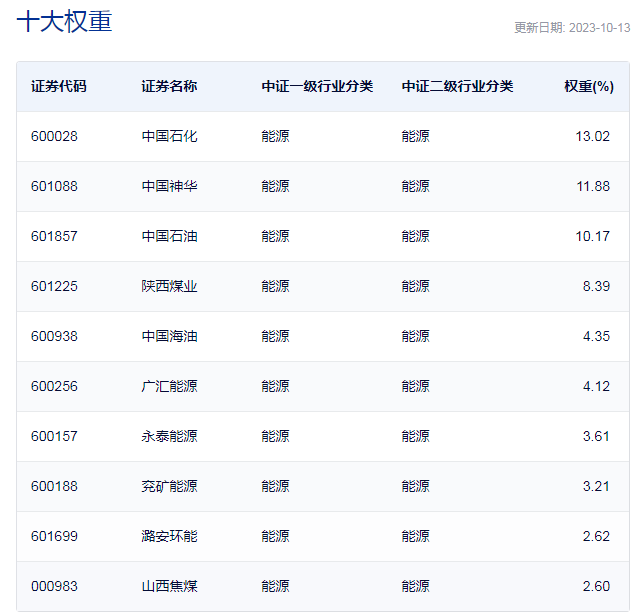Select stock code 601088
Viewport: 635px width, 616px height.
[54, 186]
